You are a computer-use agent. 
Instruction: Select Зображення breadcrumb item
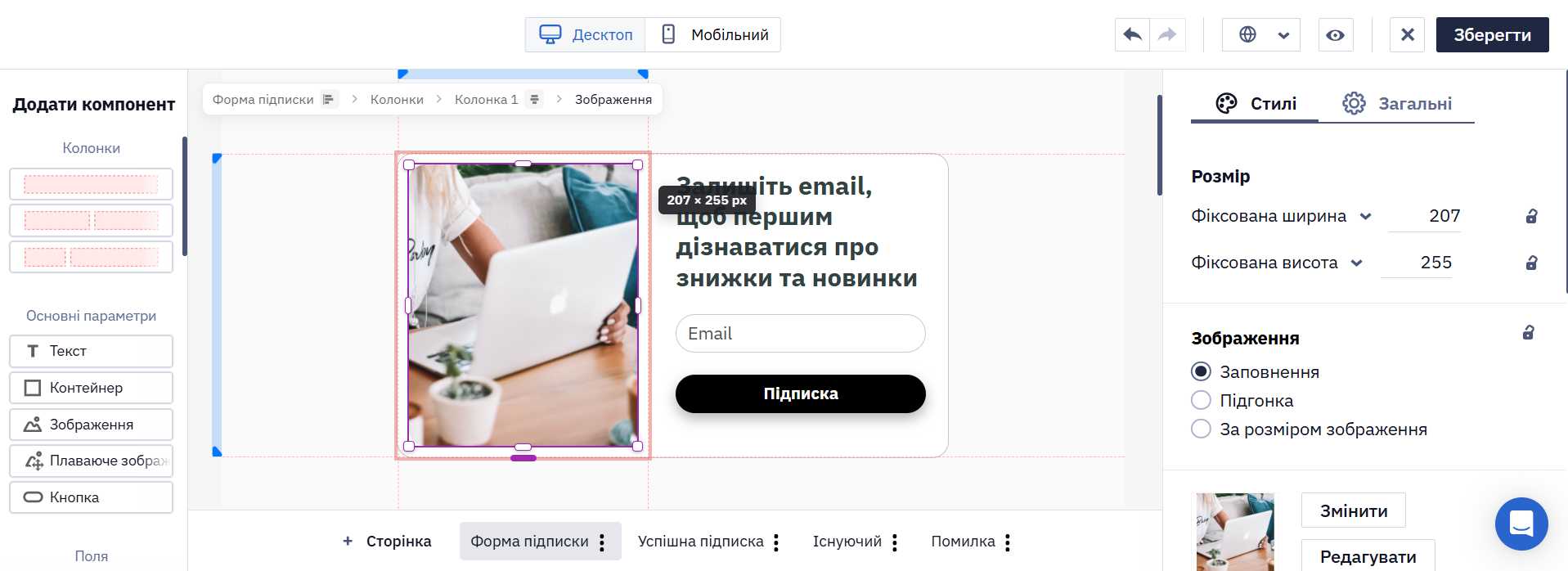point(613,99)
